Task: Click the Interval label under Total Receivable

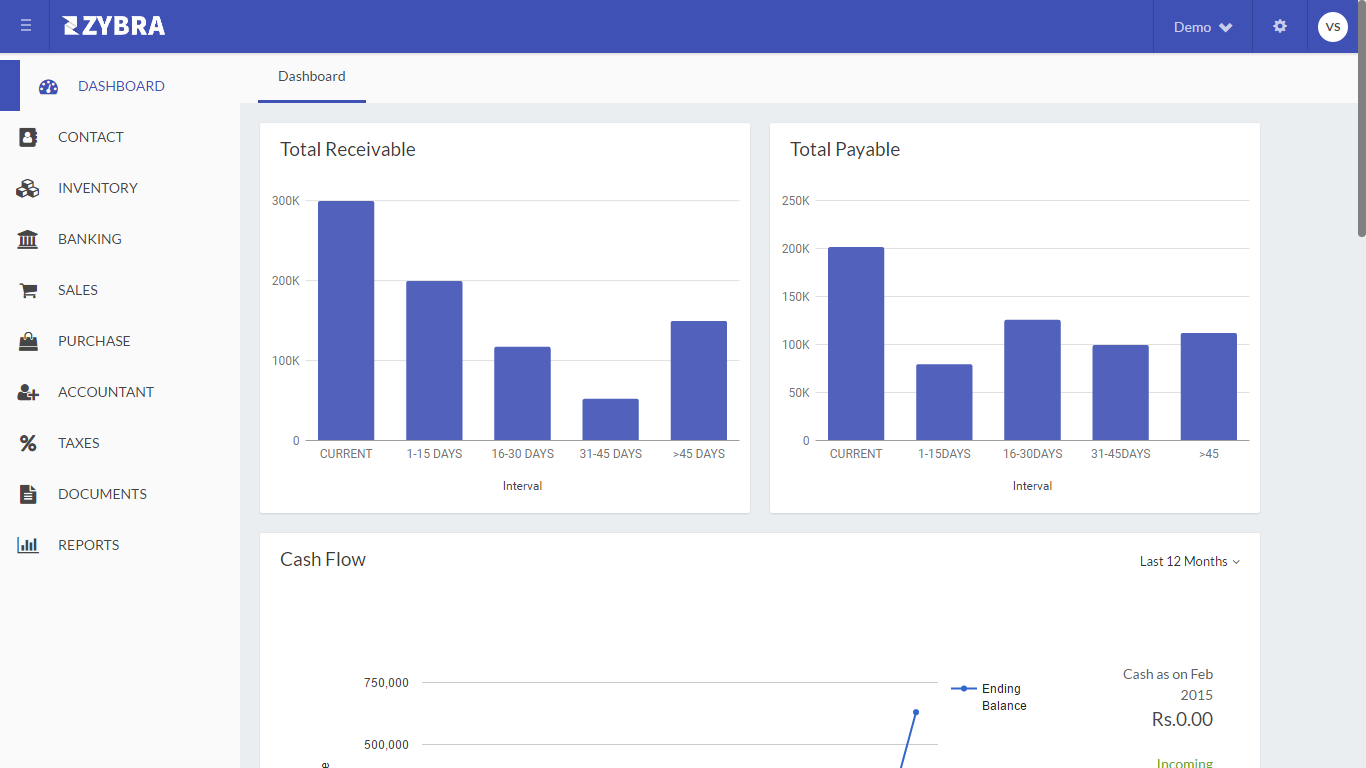Action: (522, 486)
